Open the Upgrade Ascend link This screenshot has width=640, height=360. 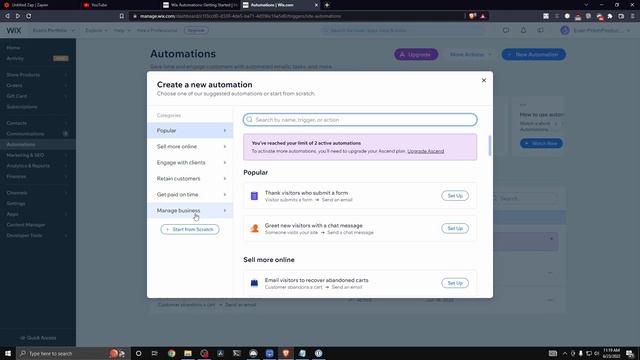pos(425,151)
